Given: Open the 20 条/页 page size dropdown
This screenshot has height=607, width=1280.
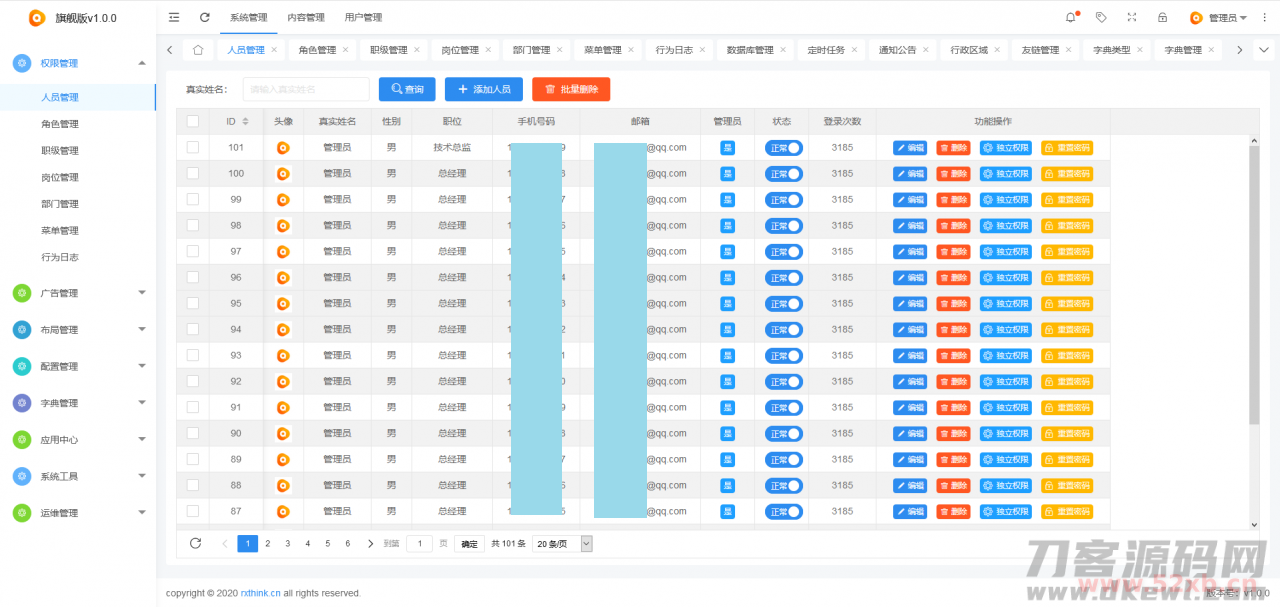Looking at the screenshot, I should pos(562,543).
